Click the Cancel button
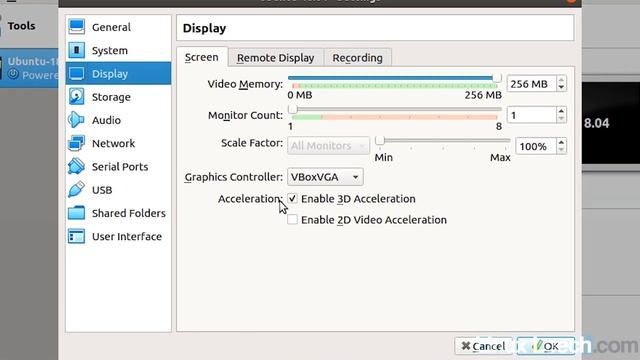Image resolution: width=640 pixels, height=360 pixels. pos(484,346)
